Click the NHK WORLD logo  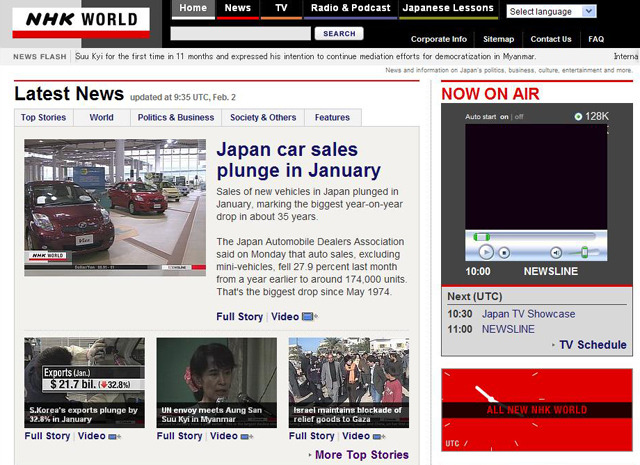click(81, 22)
